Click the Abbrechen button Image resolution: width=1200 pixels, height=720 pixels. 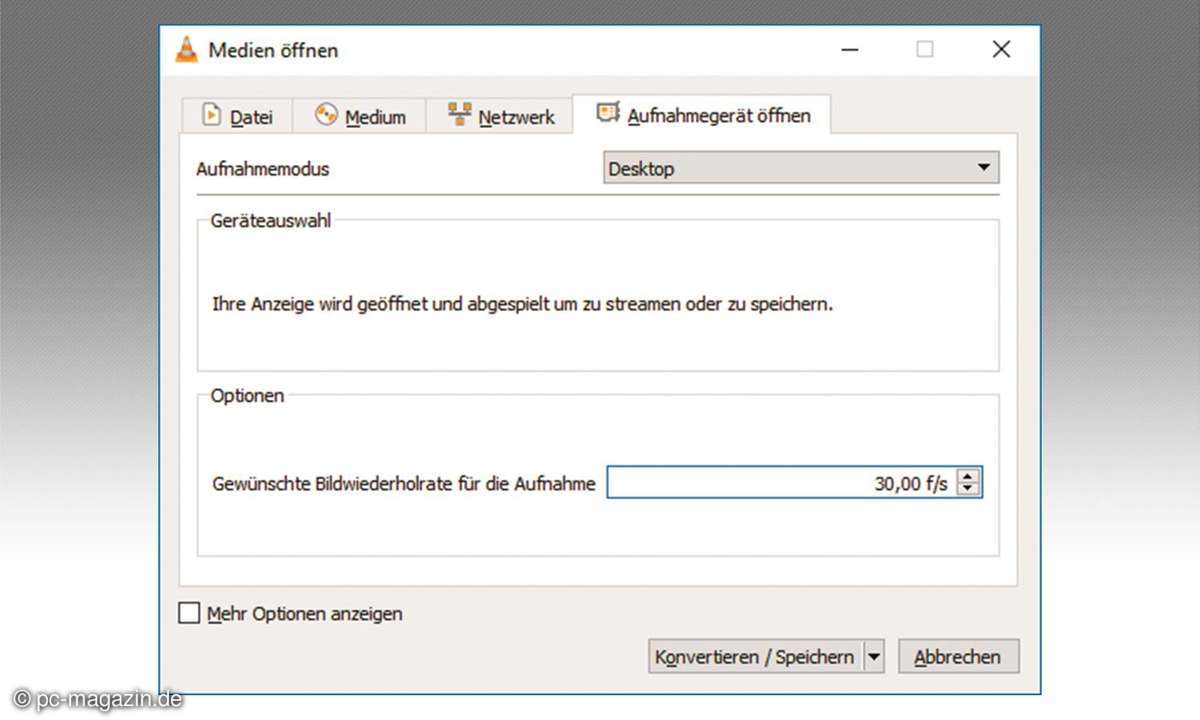pos(958,657)
